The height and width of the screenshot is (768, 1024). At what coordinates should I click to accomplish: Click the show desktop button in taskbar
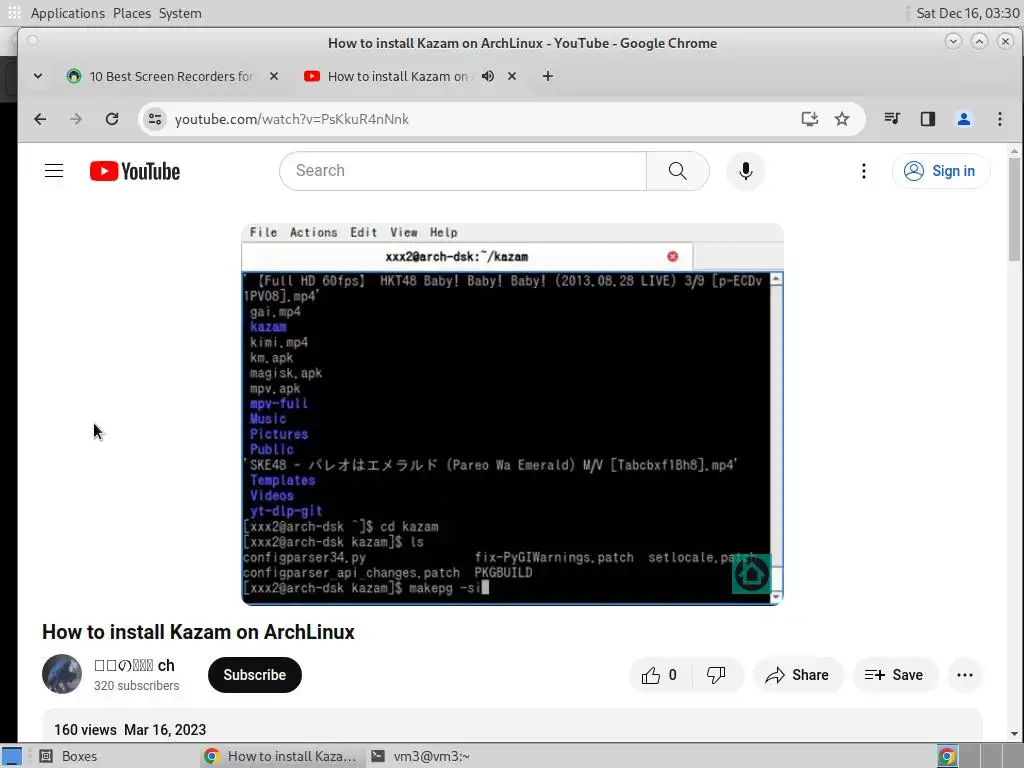(x=12, y=756)
